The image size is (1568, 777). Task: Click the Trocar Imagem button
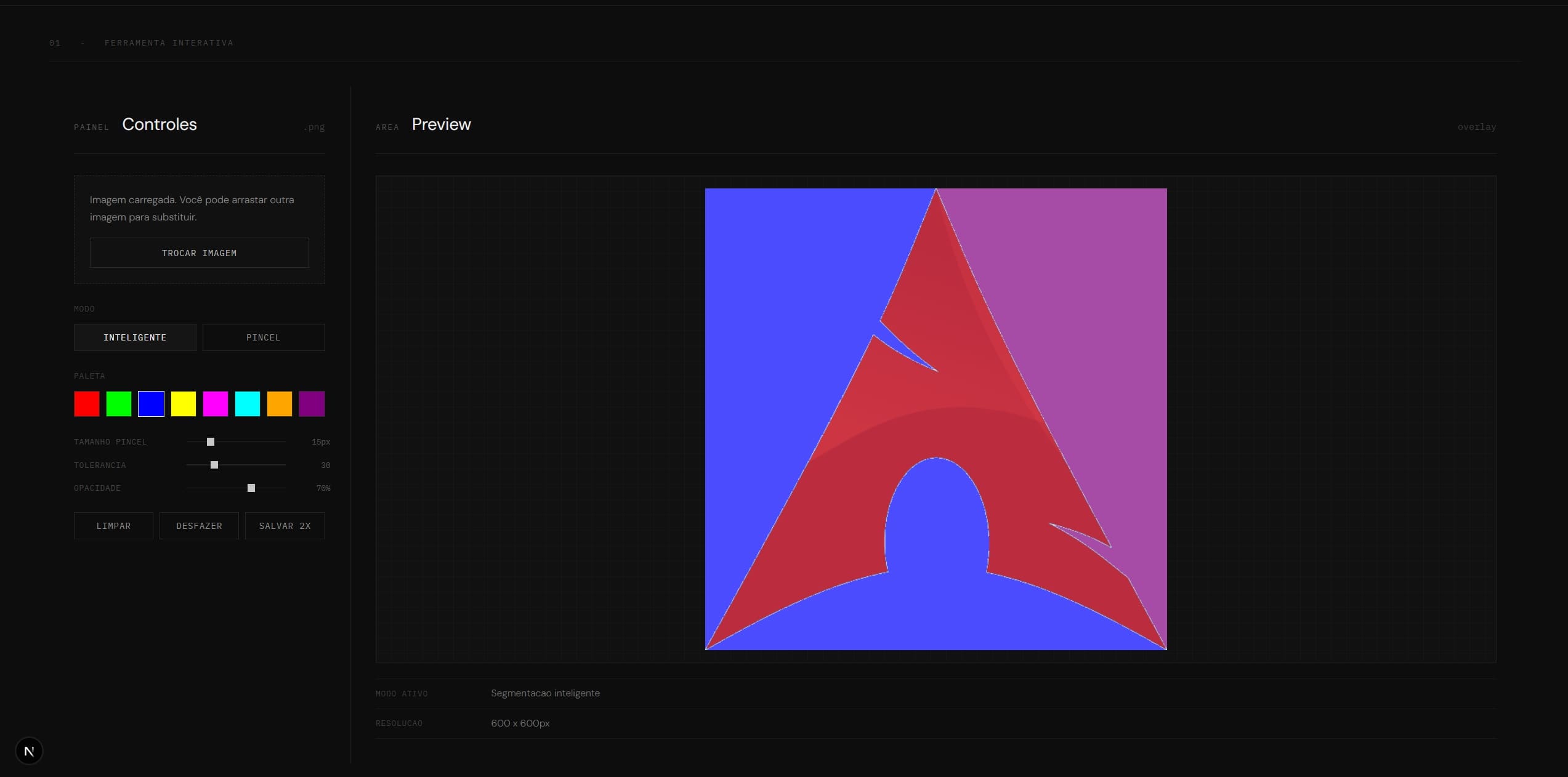[200, 253]
